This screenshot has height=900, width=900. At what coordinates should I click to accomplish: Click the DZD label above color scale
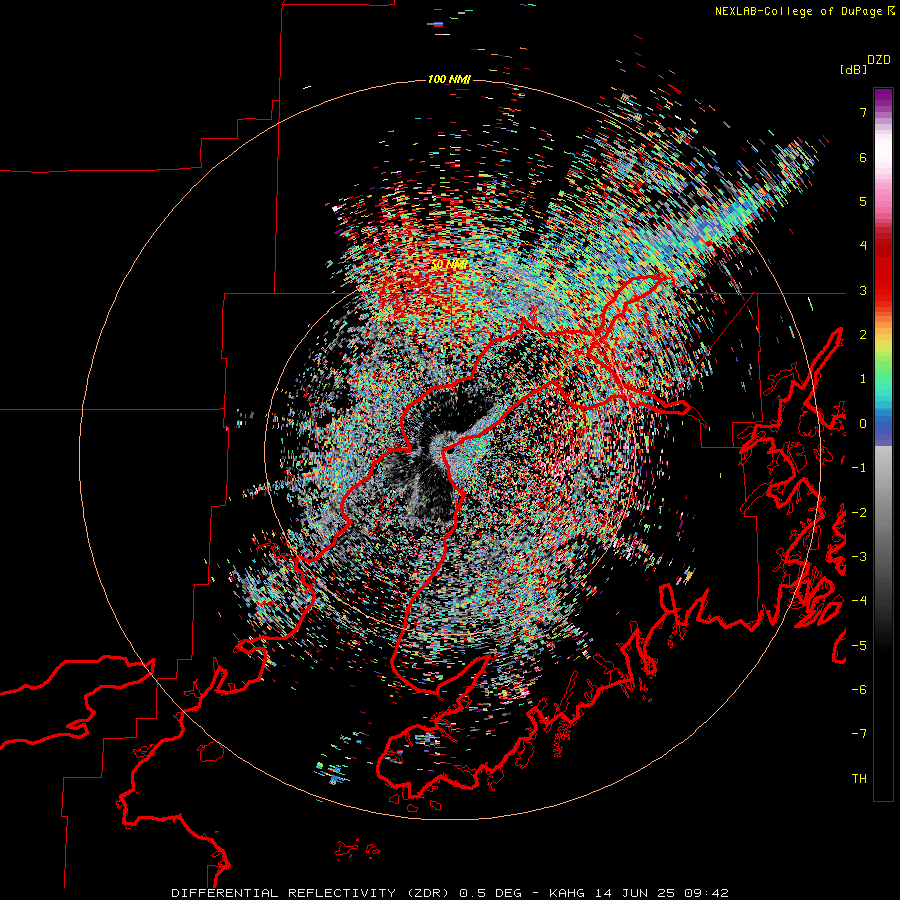(879, 60)
